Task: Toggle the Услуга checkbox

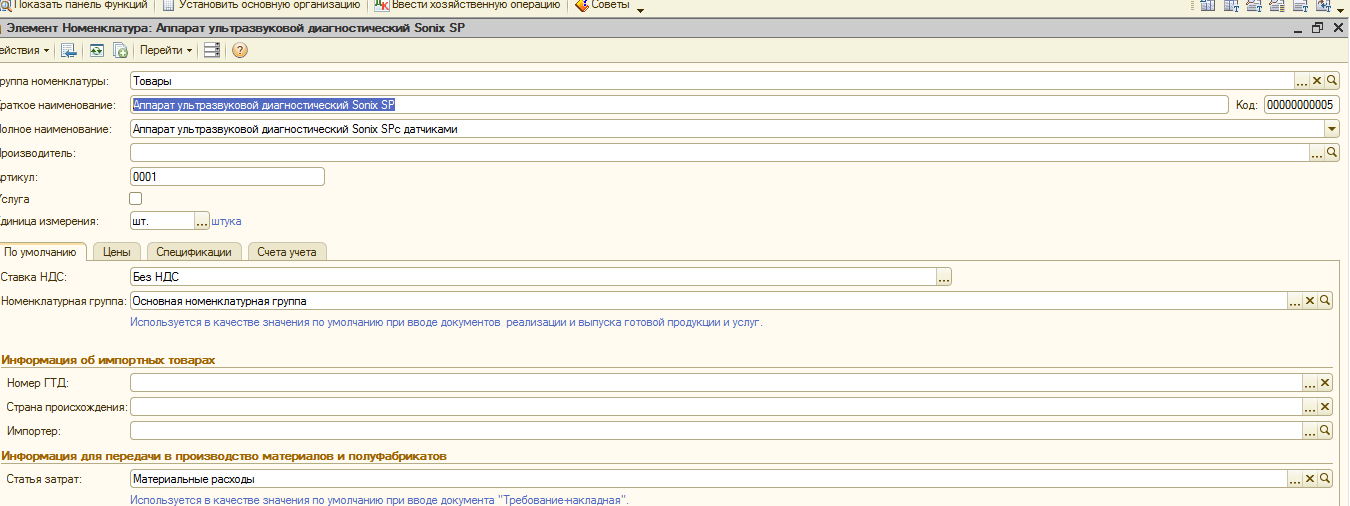Action: 136,199
